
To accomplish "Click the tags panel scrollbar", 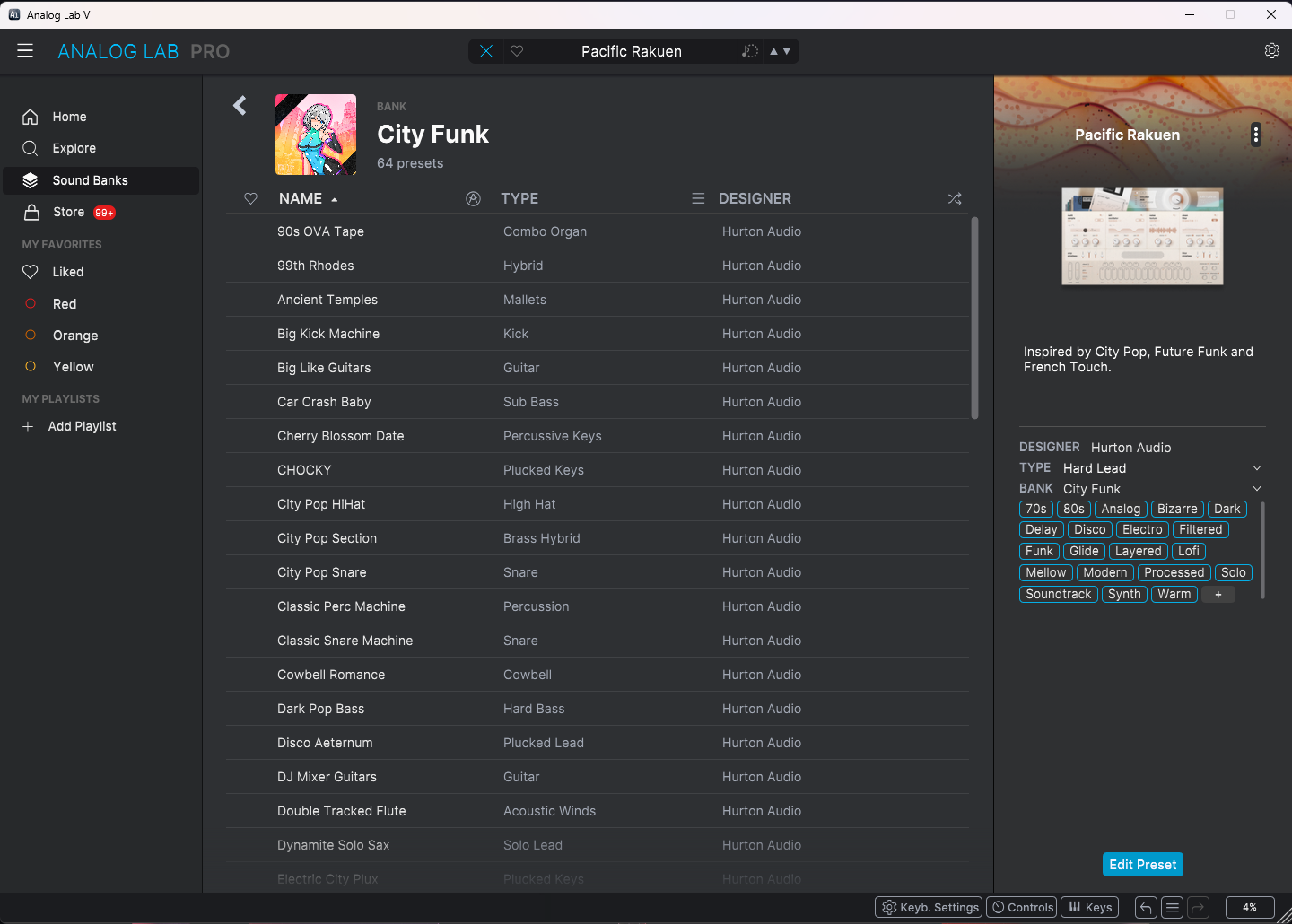I will click(1263, 550).
